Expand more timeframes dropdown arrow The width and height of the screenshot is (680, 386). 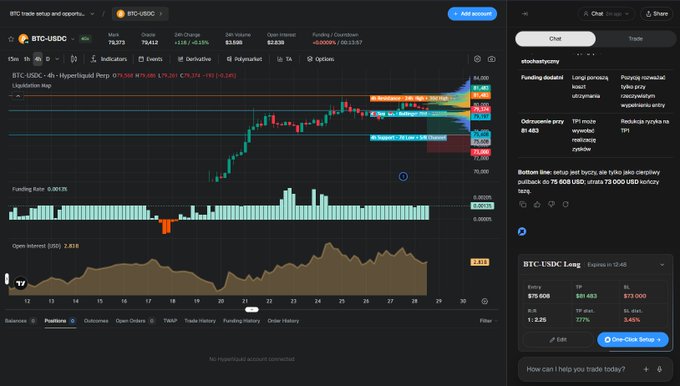(57, 59)
